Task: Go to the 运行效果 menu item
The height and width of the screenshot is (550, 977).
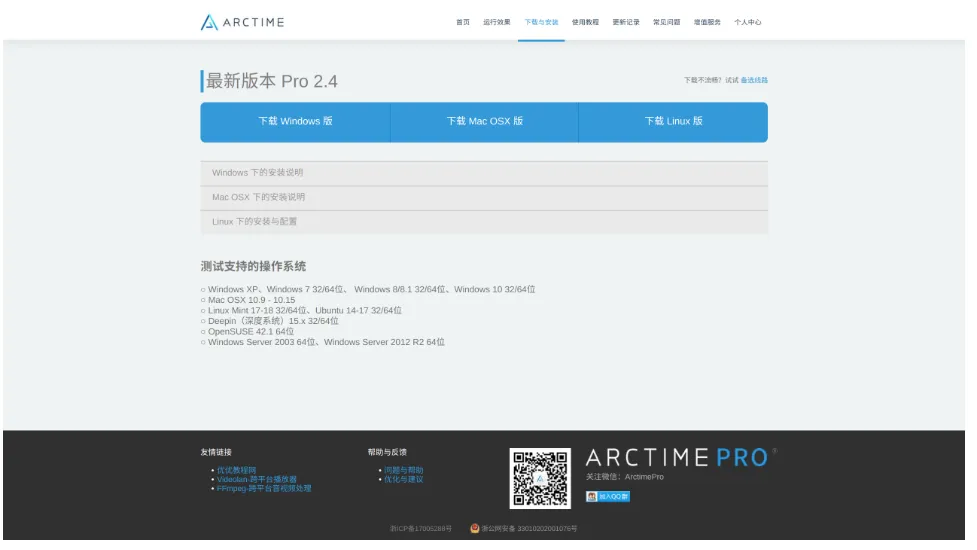Action: point(497,22)
